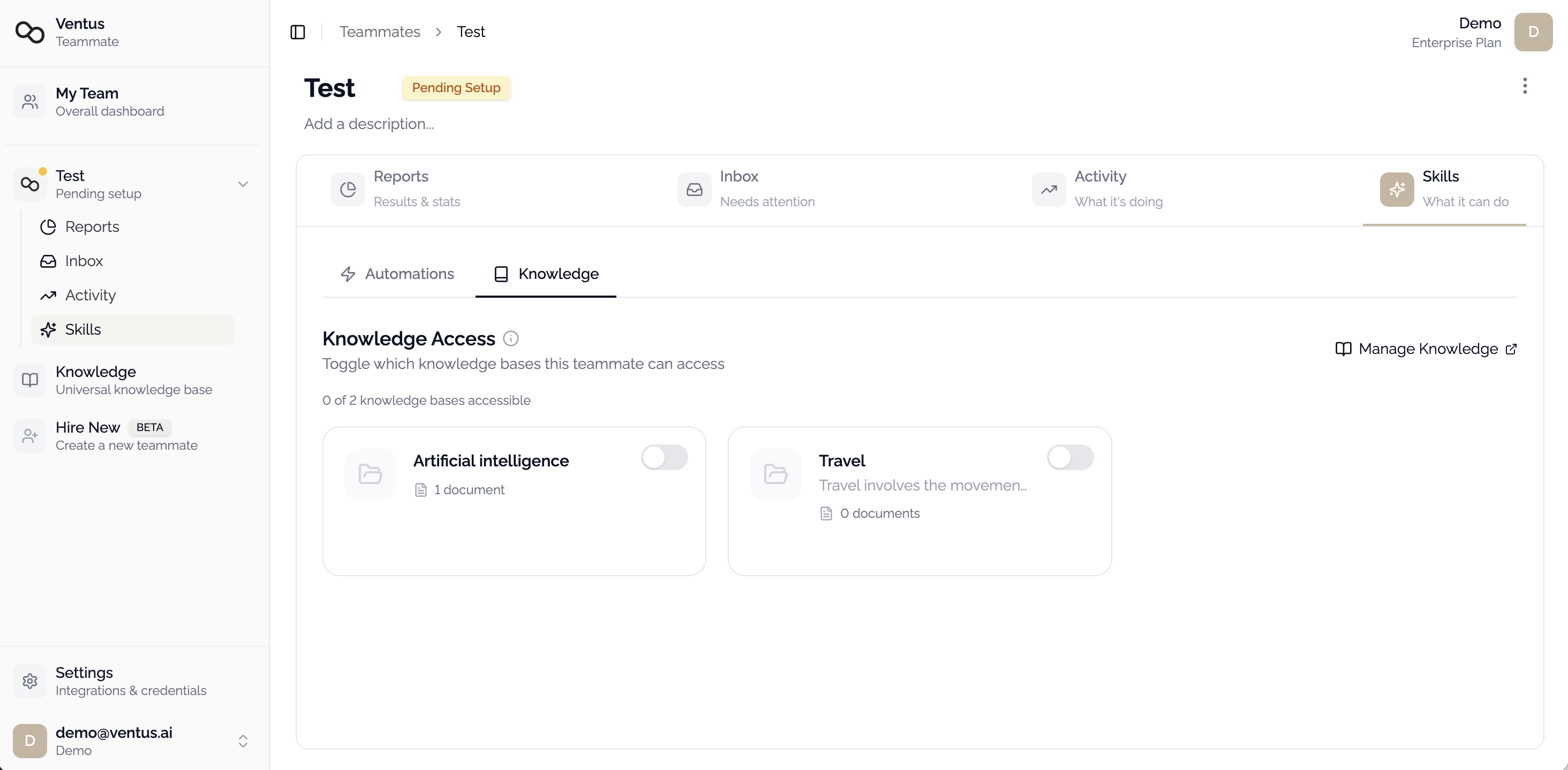Enable the Artificial intelligence knowledge base toggle
The image size is (1568, 770).
665,458
